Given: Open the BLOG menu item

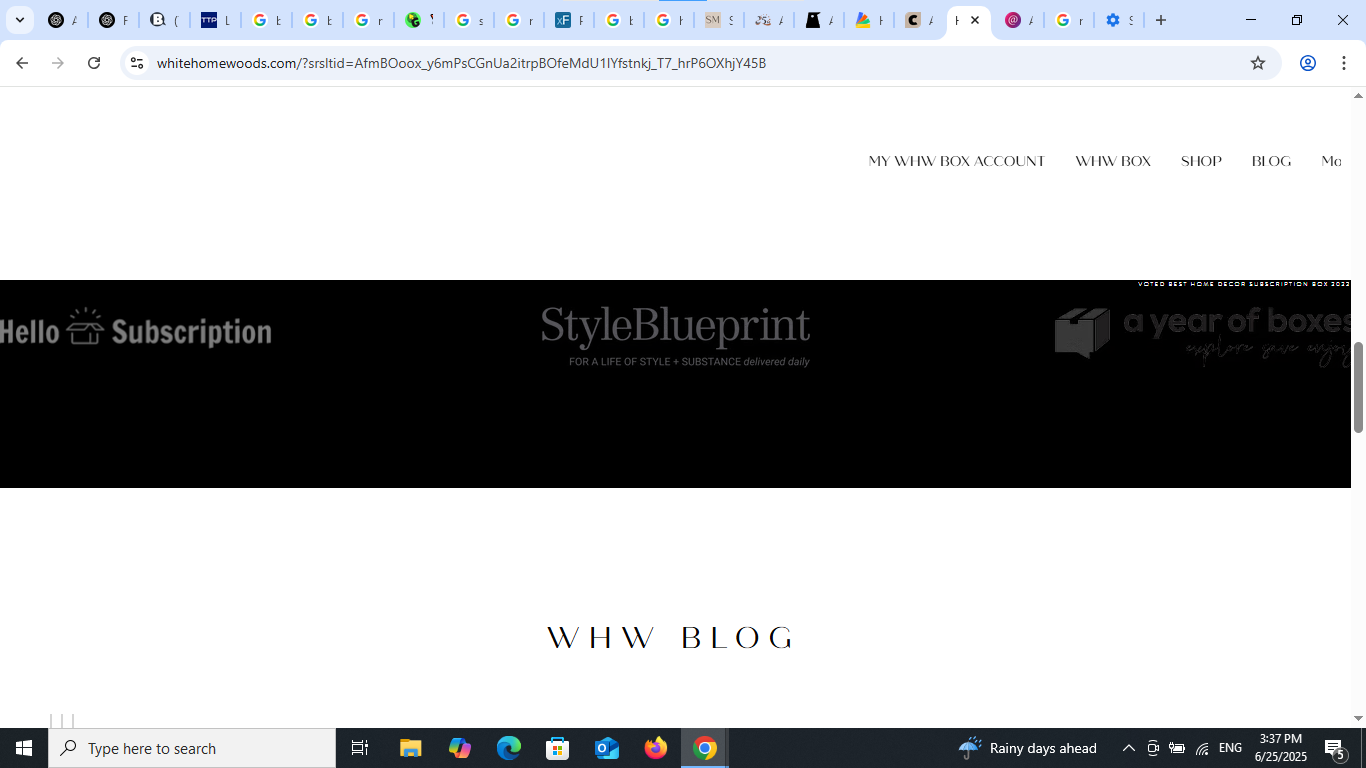Looking at the screenshot, I should [x=1271, y=161].
